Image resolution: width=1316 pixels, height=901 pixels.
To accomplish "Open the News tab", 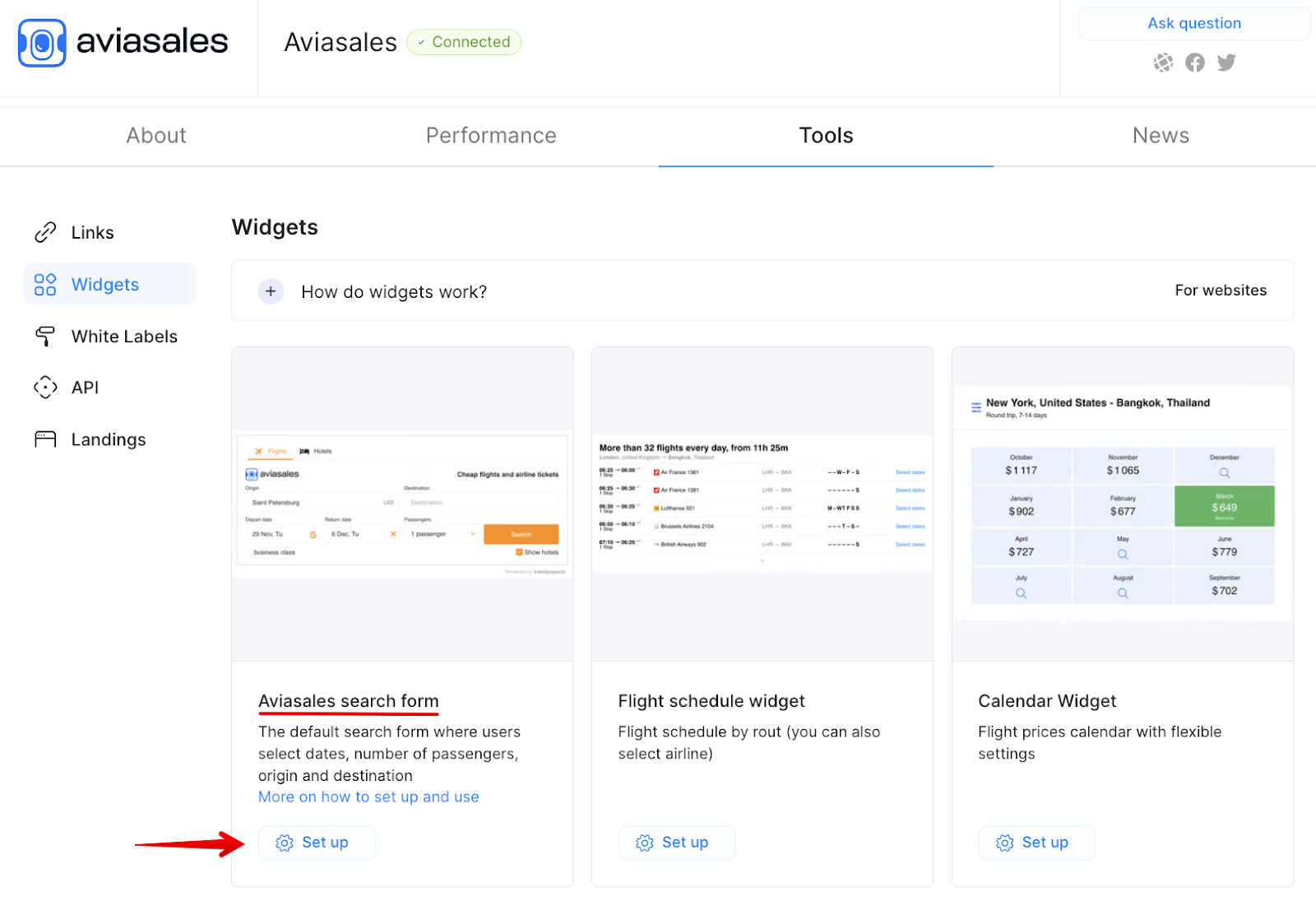I will (x=1161, y=135).
